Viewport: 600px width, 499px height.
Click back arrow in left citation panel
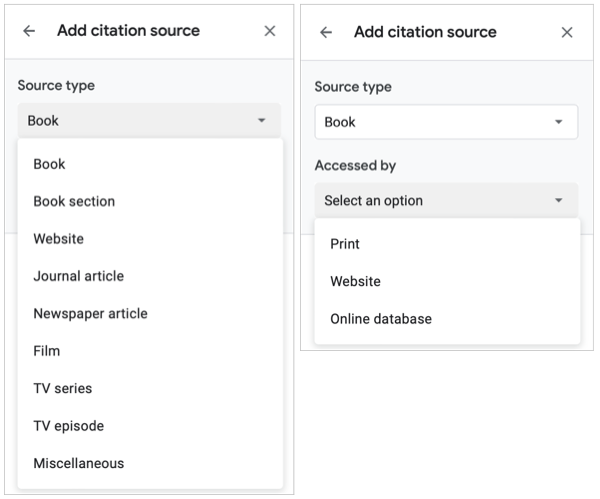pos(29,31)
